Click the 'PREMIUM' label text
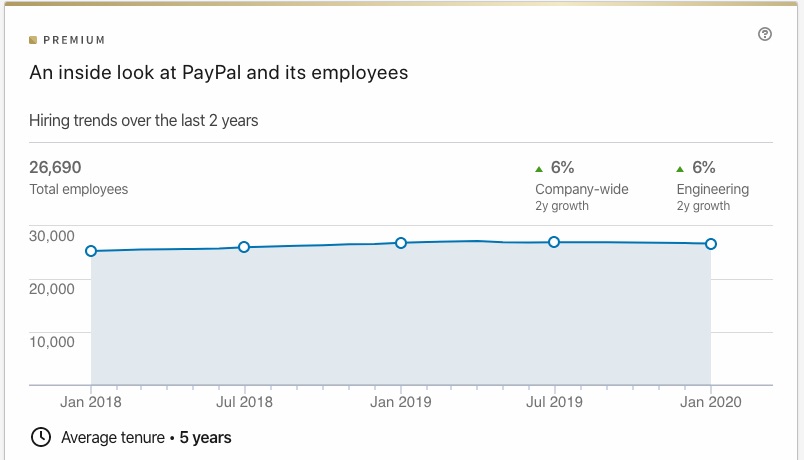804x460 pixels. [74, 40]
